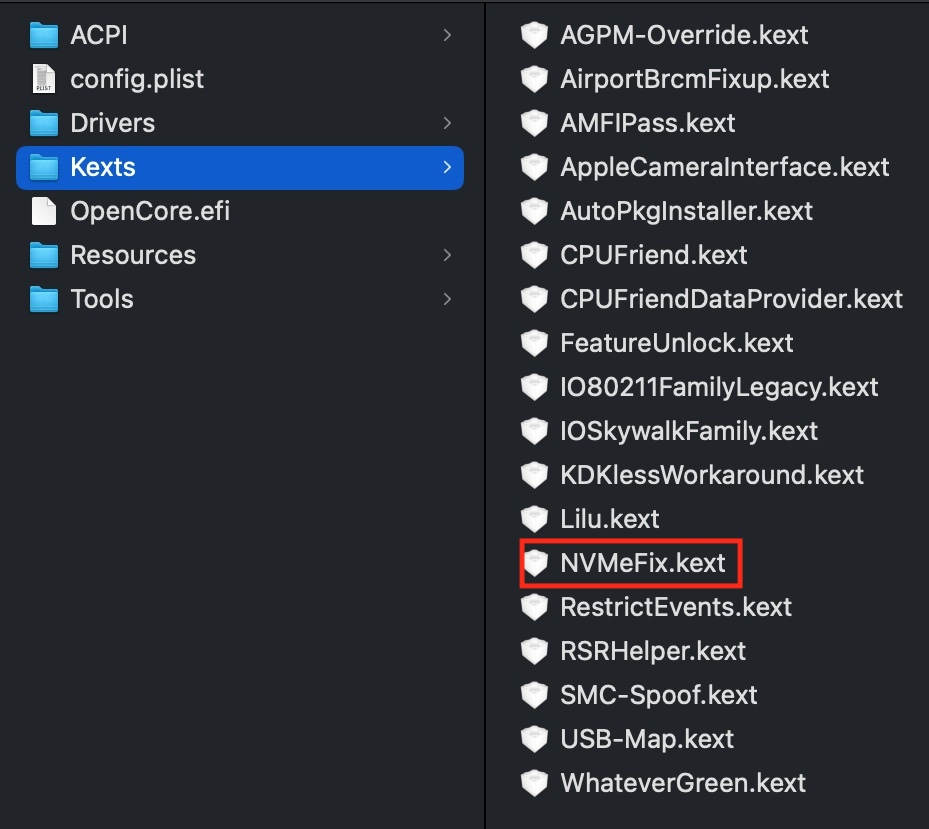929x829 pixels.
Task: Select CPUFriendDataProvider.kext file name
Action: [731, 299]
